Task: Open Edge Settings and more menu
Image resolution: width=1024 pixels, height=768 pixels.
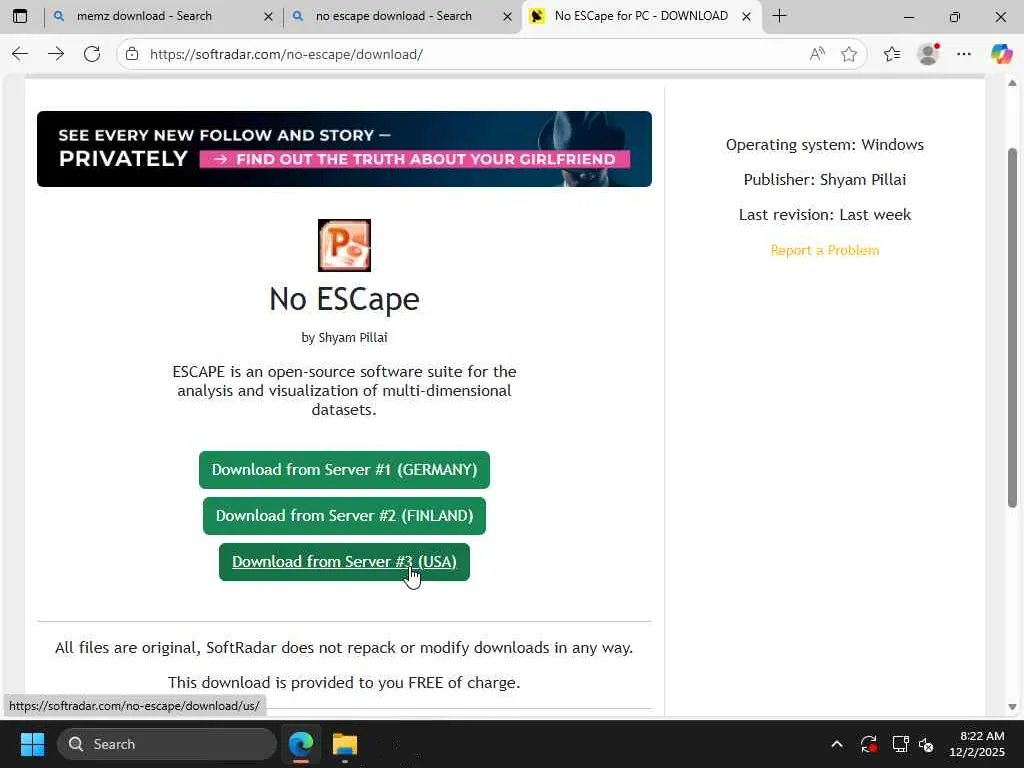Action: point(964,54)
